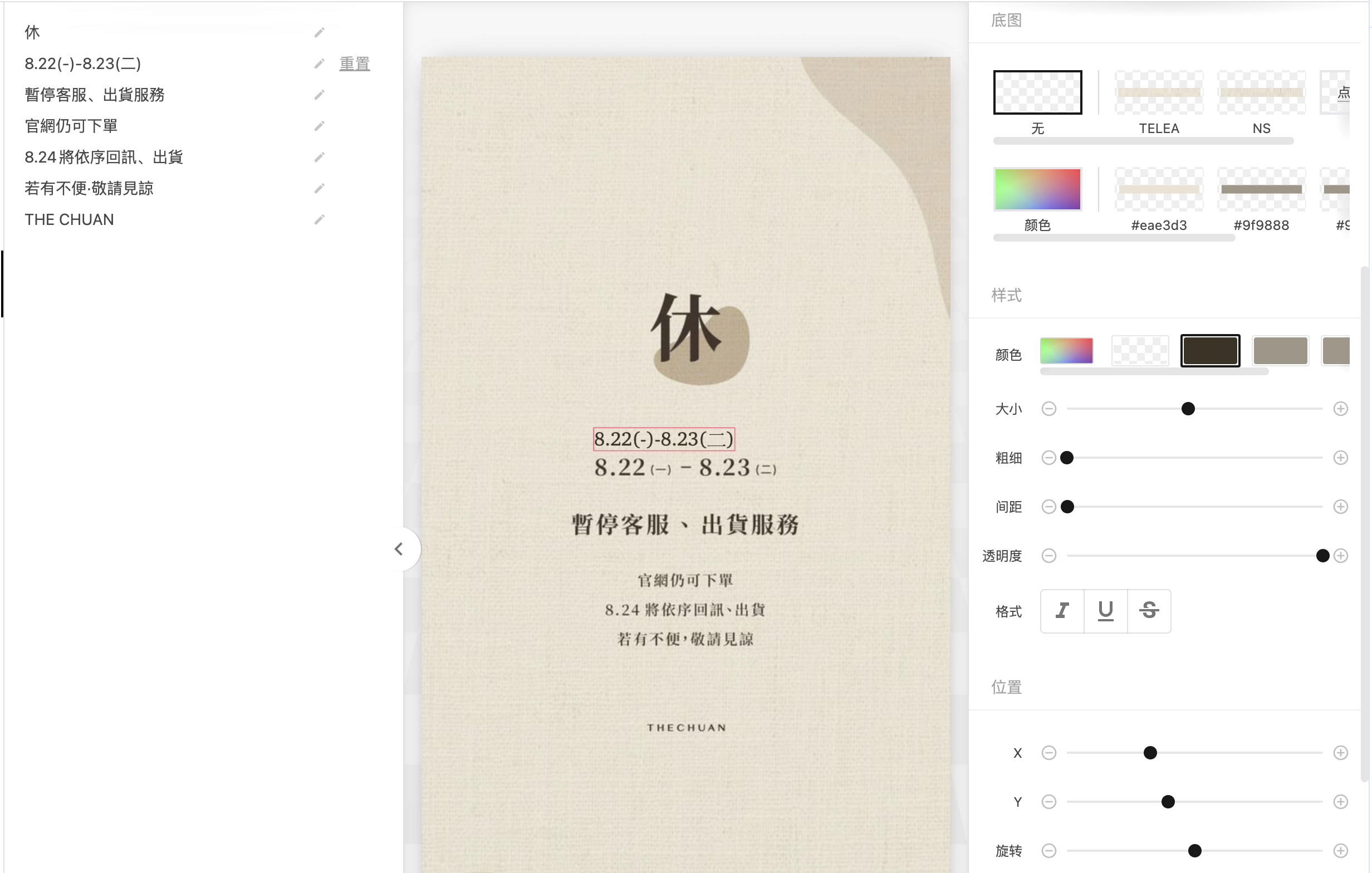
Task: Increase 旋转 rotation with plus button
Action: click(1340, 851)
